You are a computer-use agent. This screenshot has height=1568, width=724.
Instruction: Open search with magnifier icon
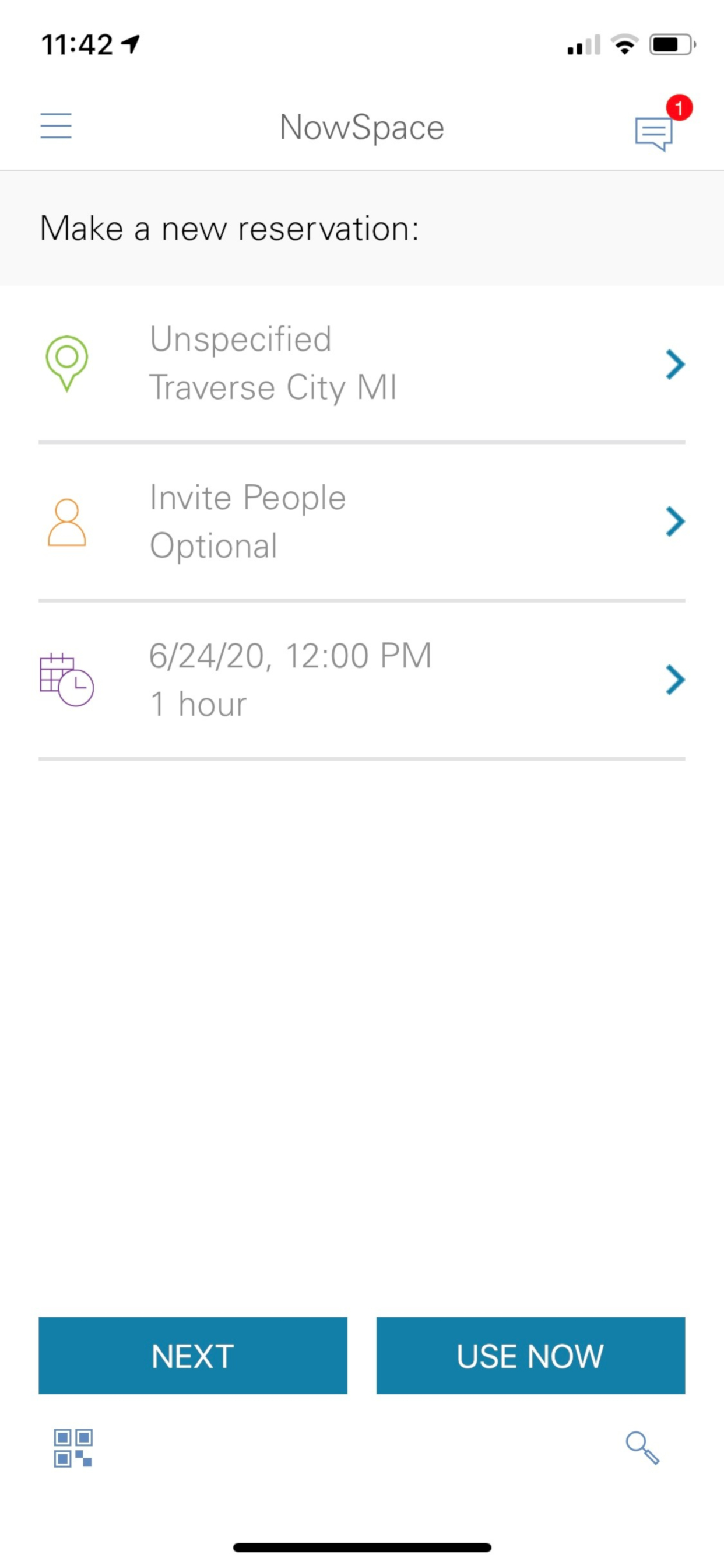point(642,1447)
